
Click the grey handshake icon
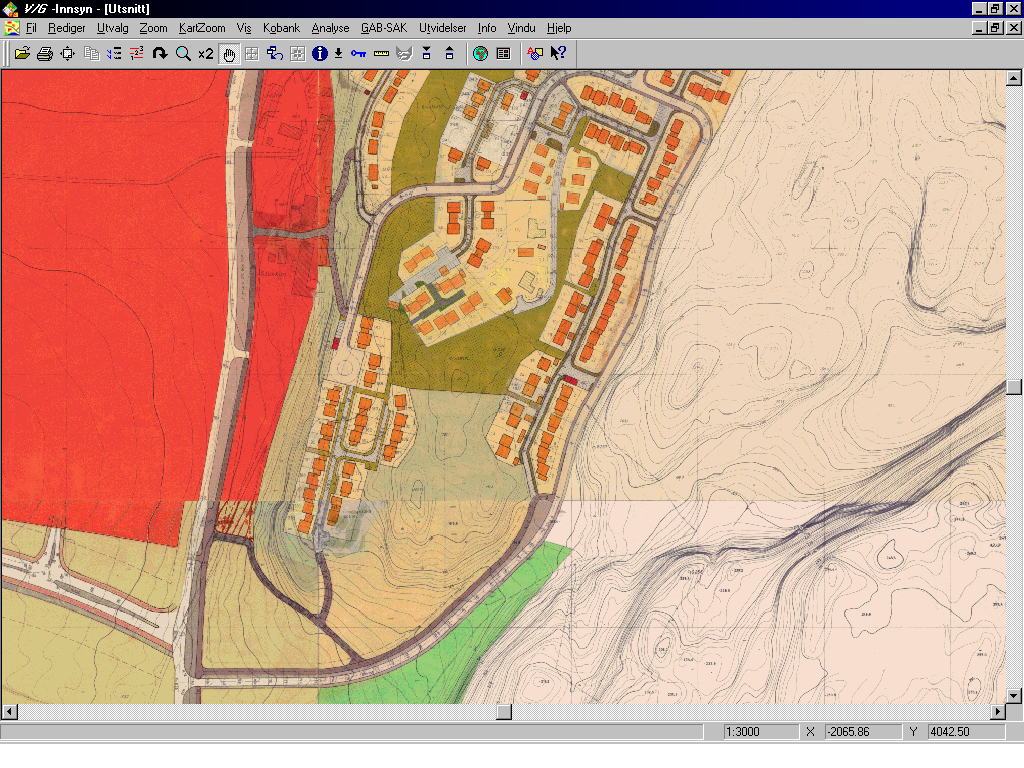point(404,54)
